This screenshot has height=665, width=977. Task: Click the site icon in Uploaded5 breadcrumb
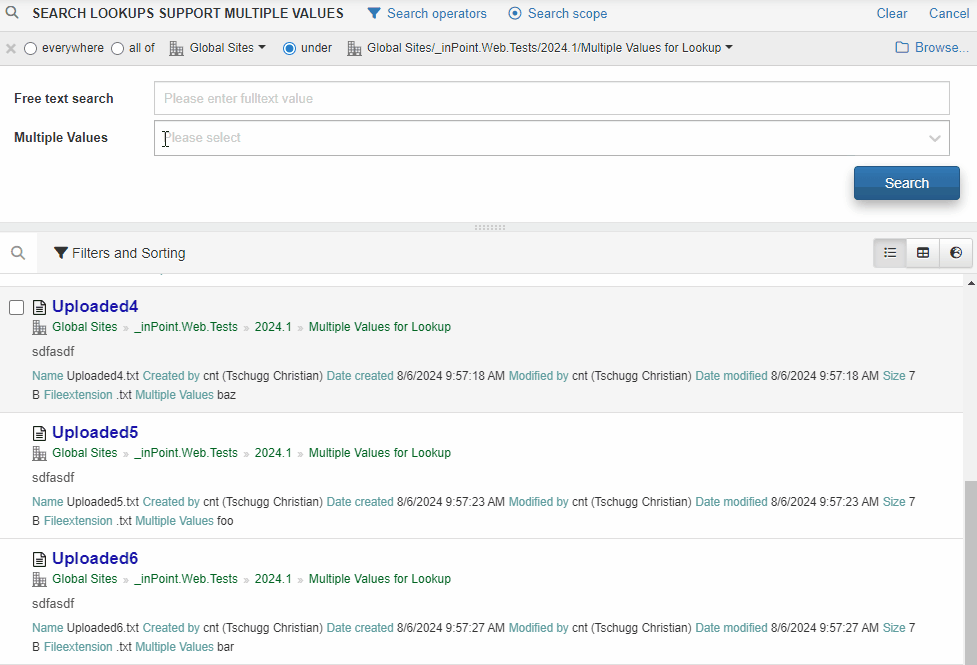coord(39,453)
